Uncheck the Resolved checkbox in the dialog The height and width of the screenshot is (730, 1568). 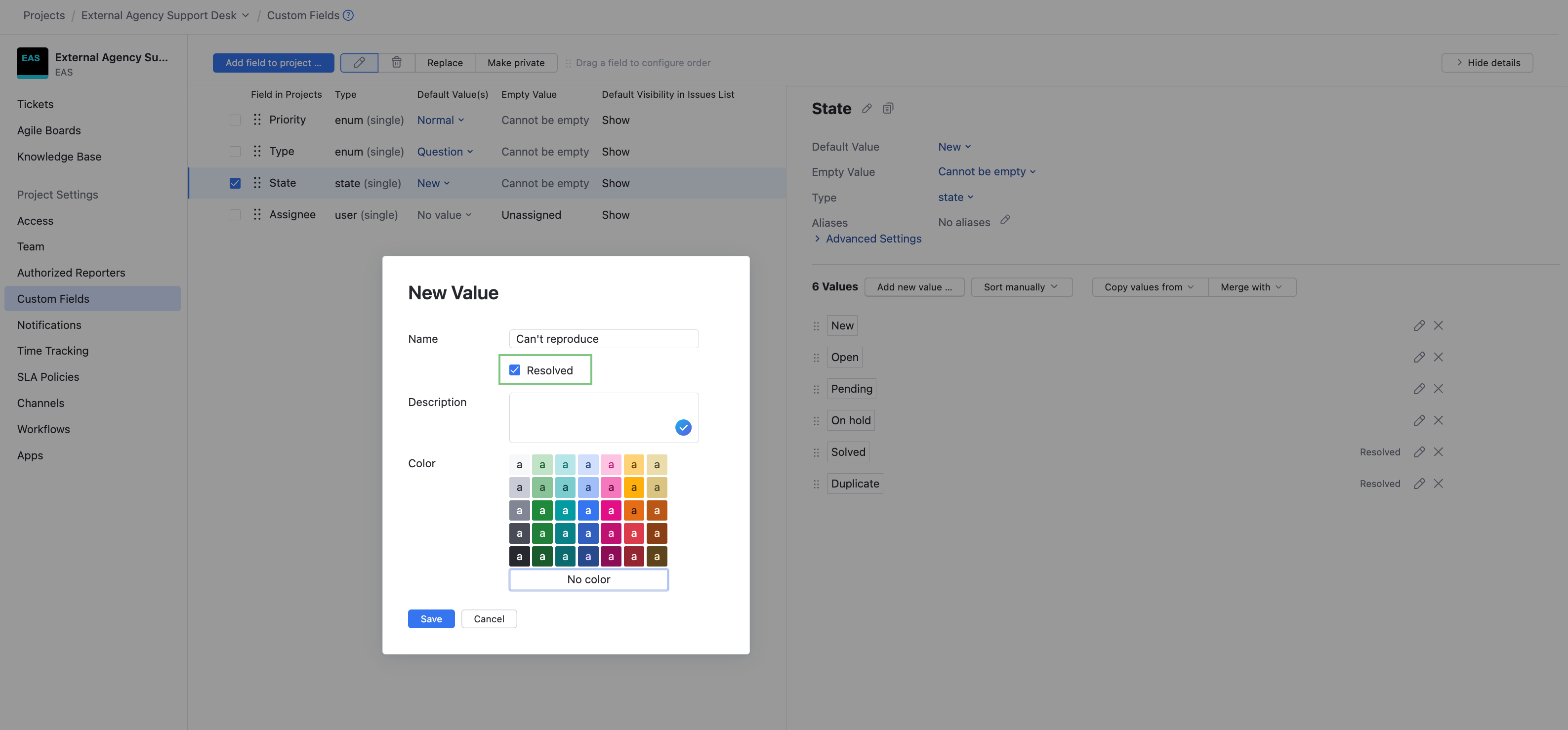514,369
